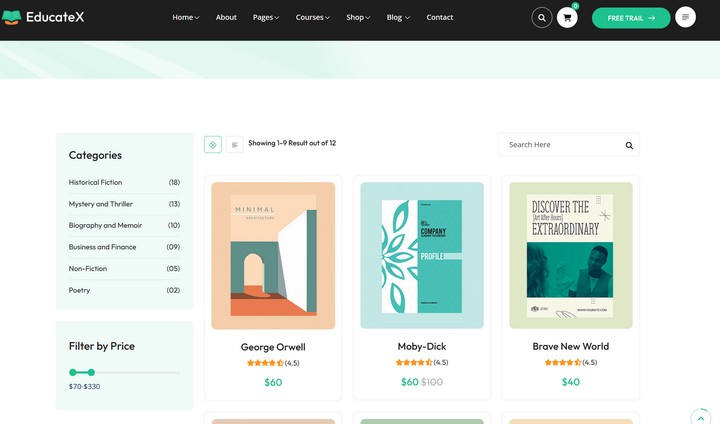
Task: Go to the About page
Action: tap(226, 17)
